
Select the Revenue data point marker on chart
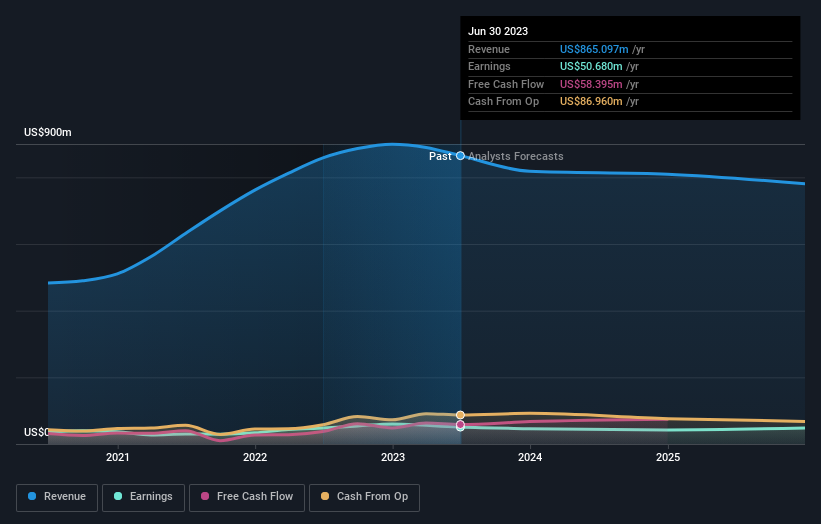(x=460, y=155)
